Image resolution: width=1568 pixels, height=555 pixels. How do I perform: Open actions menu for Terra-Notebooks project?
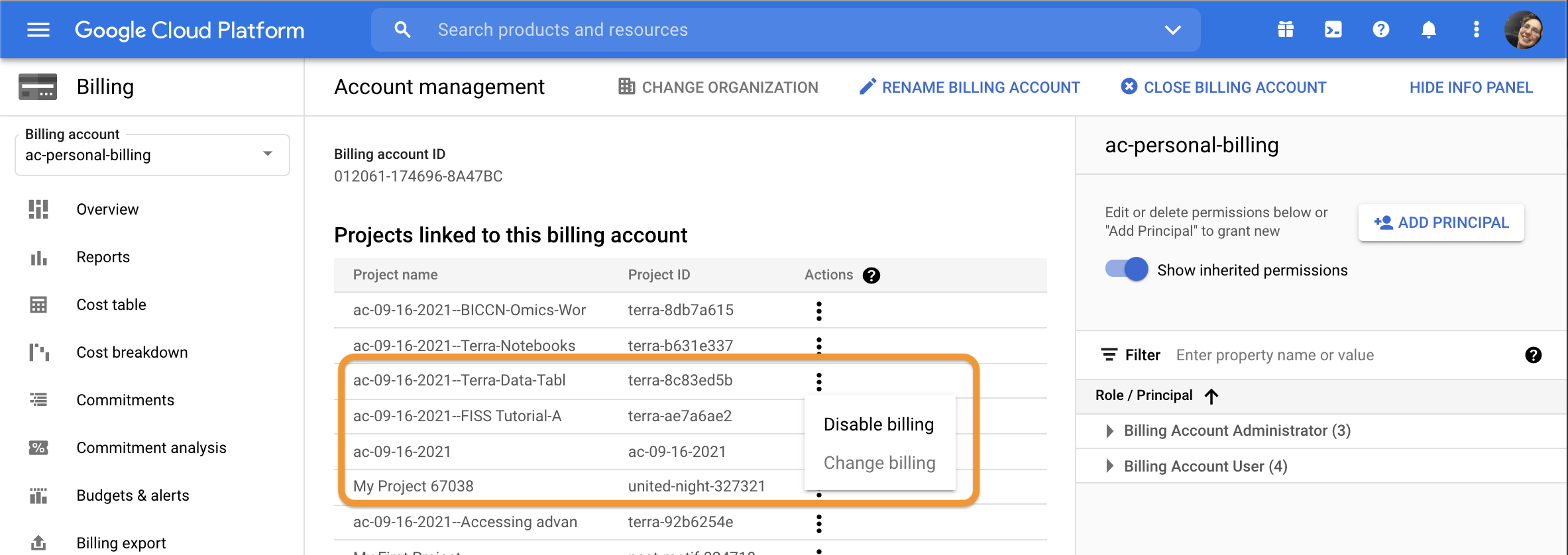coord(819,345)
